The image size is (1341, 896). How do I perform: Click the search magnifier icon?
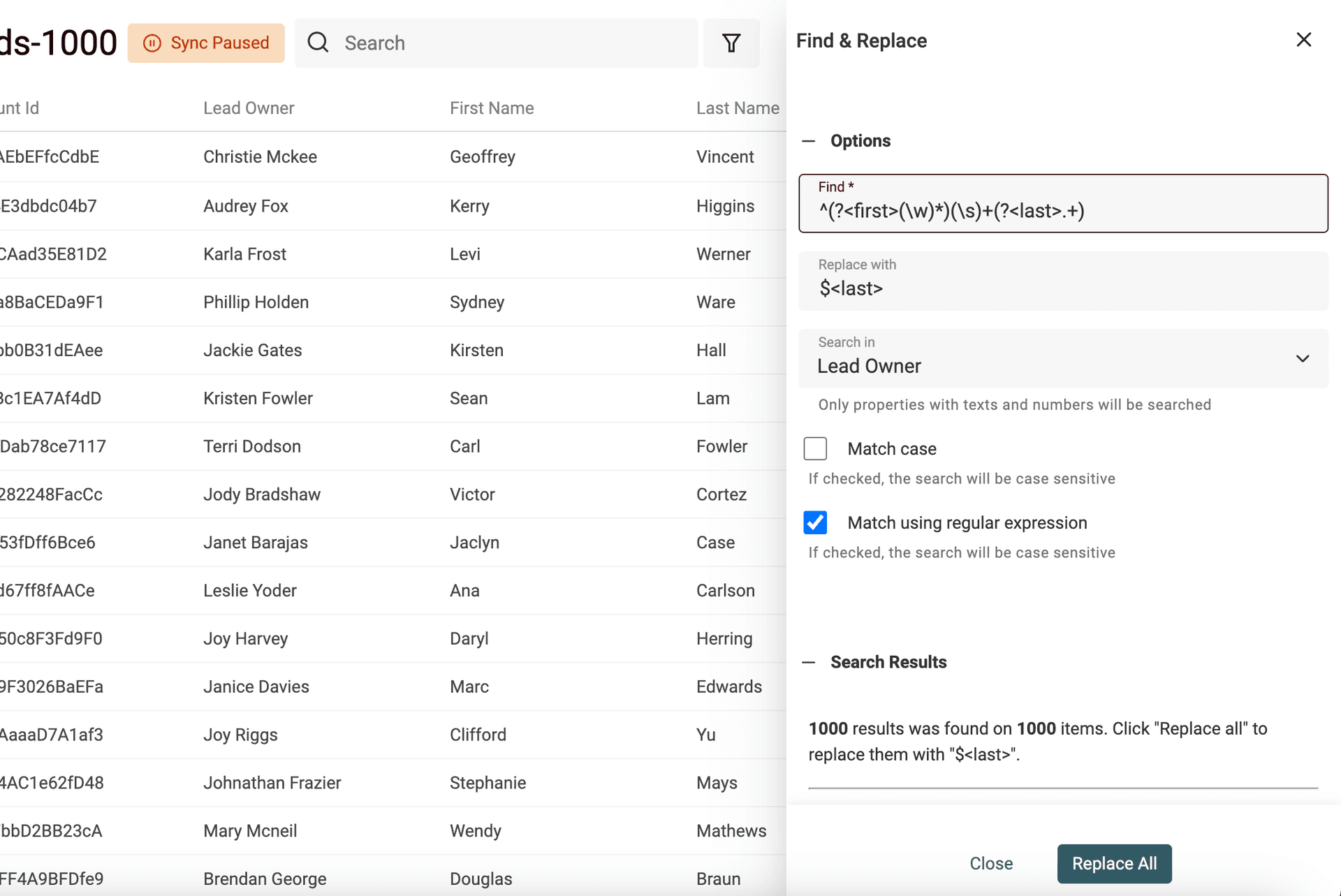click(318, 43)
